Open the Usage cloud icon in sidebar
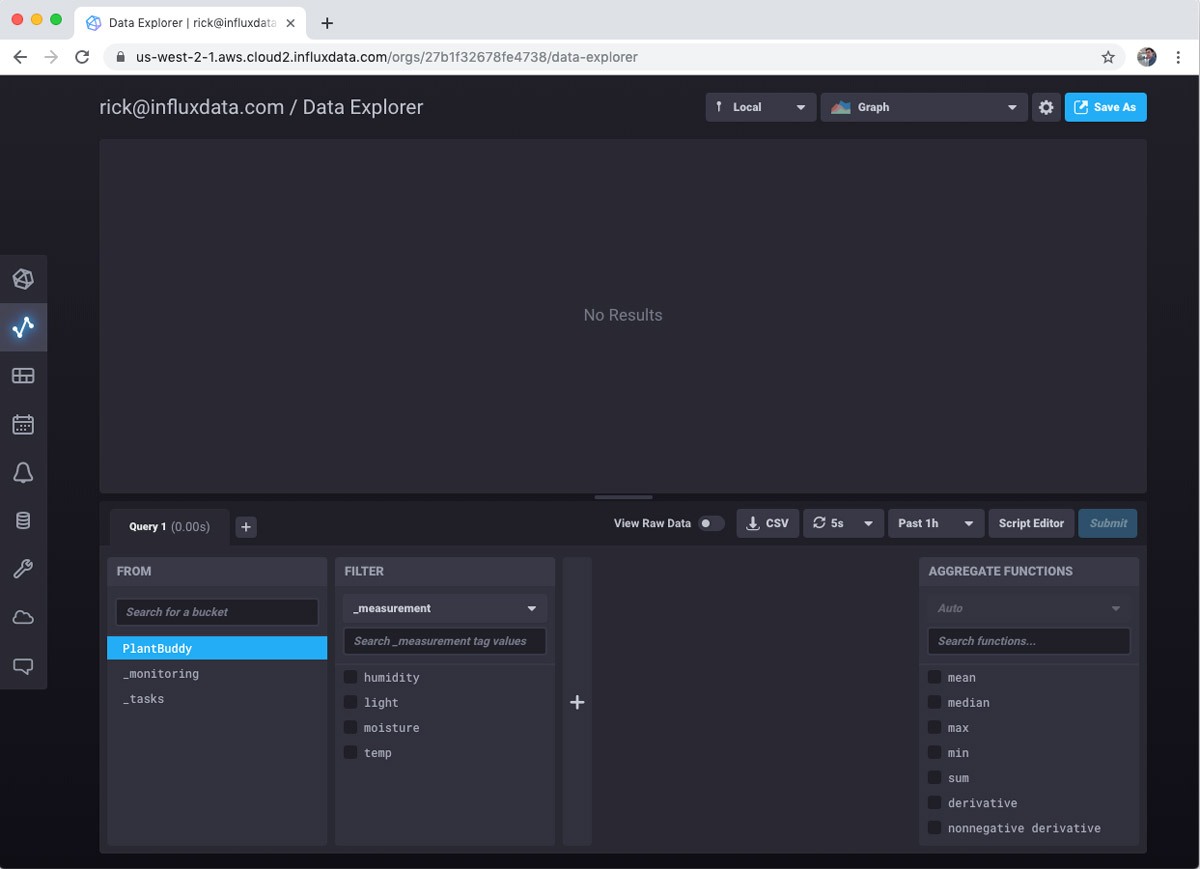 point(24,617)
